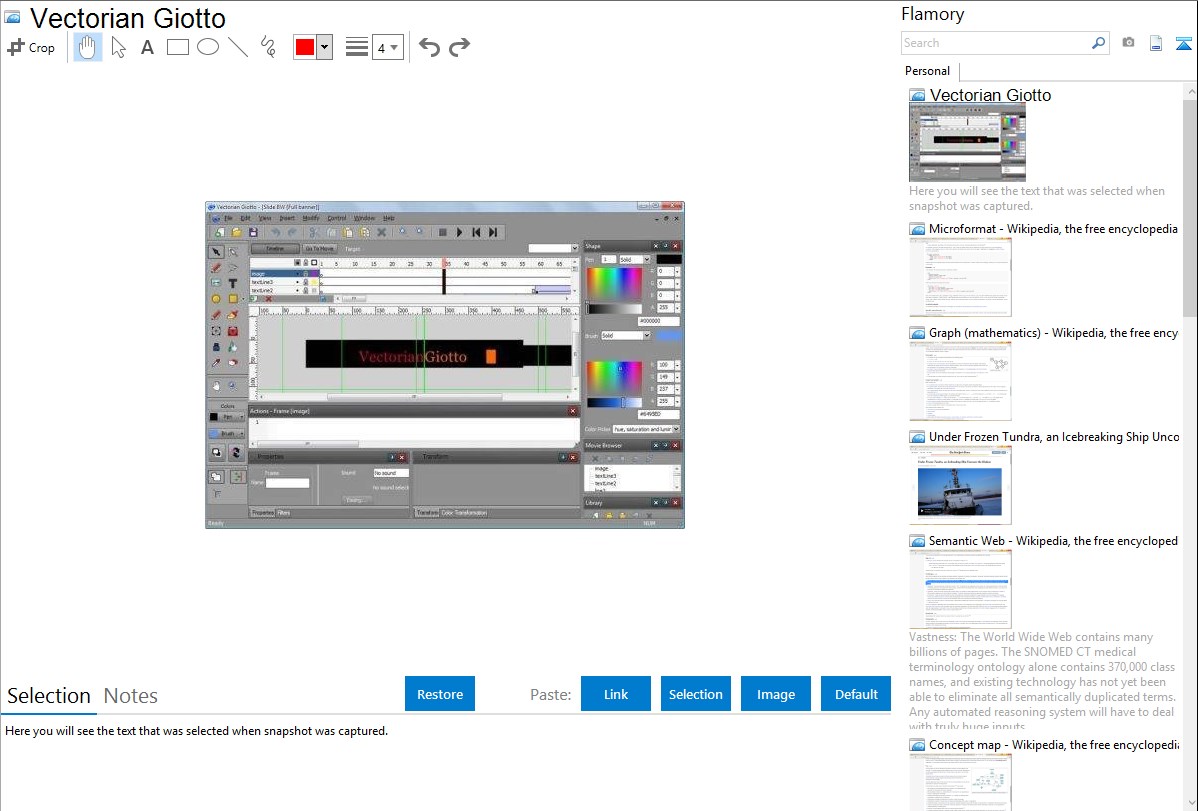Screen dimensions: 1198x811
Task: Open the annotation color dropdown arrow
Action: (325, 47)
